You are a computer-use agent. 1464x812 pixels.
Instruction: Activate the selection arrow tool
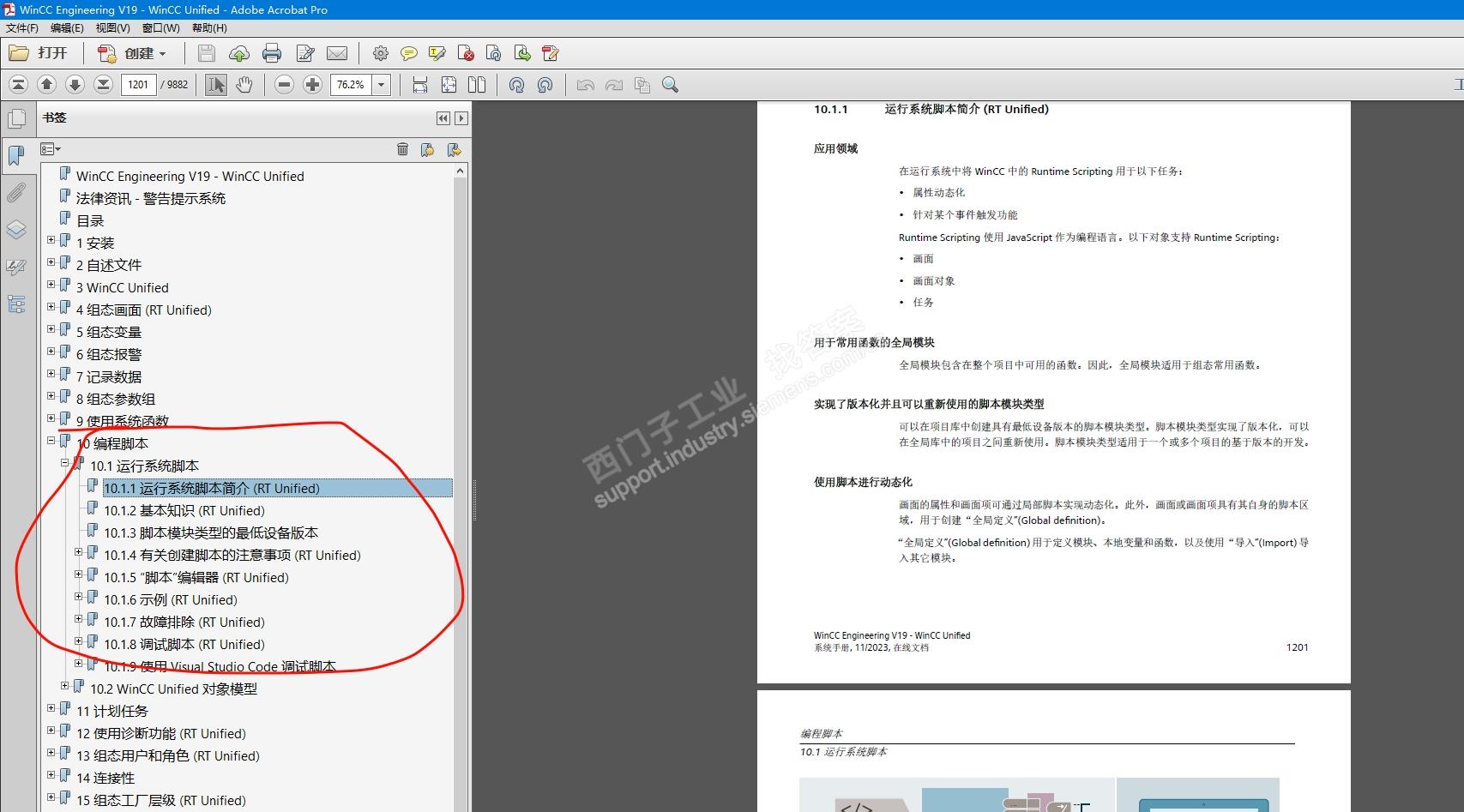click(x=216, y=85)
